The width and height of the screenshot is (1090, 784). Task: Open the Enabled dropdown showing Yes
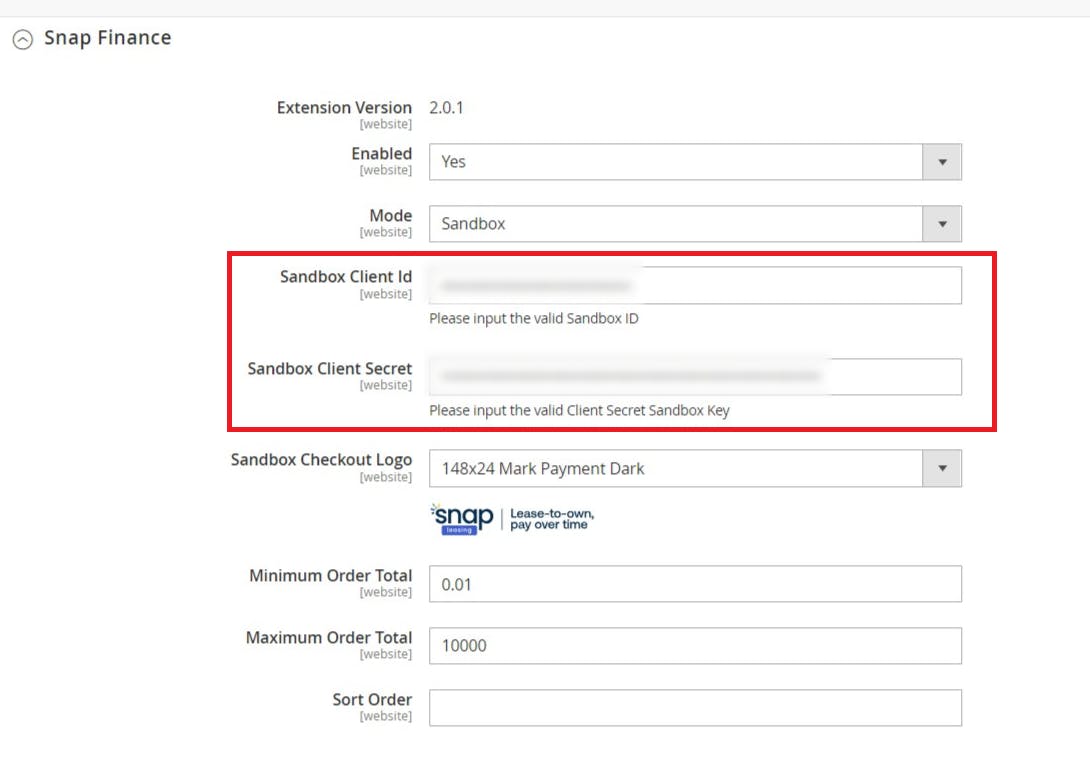695,162
